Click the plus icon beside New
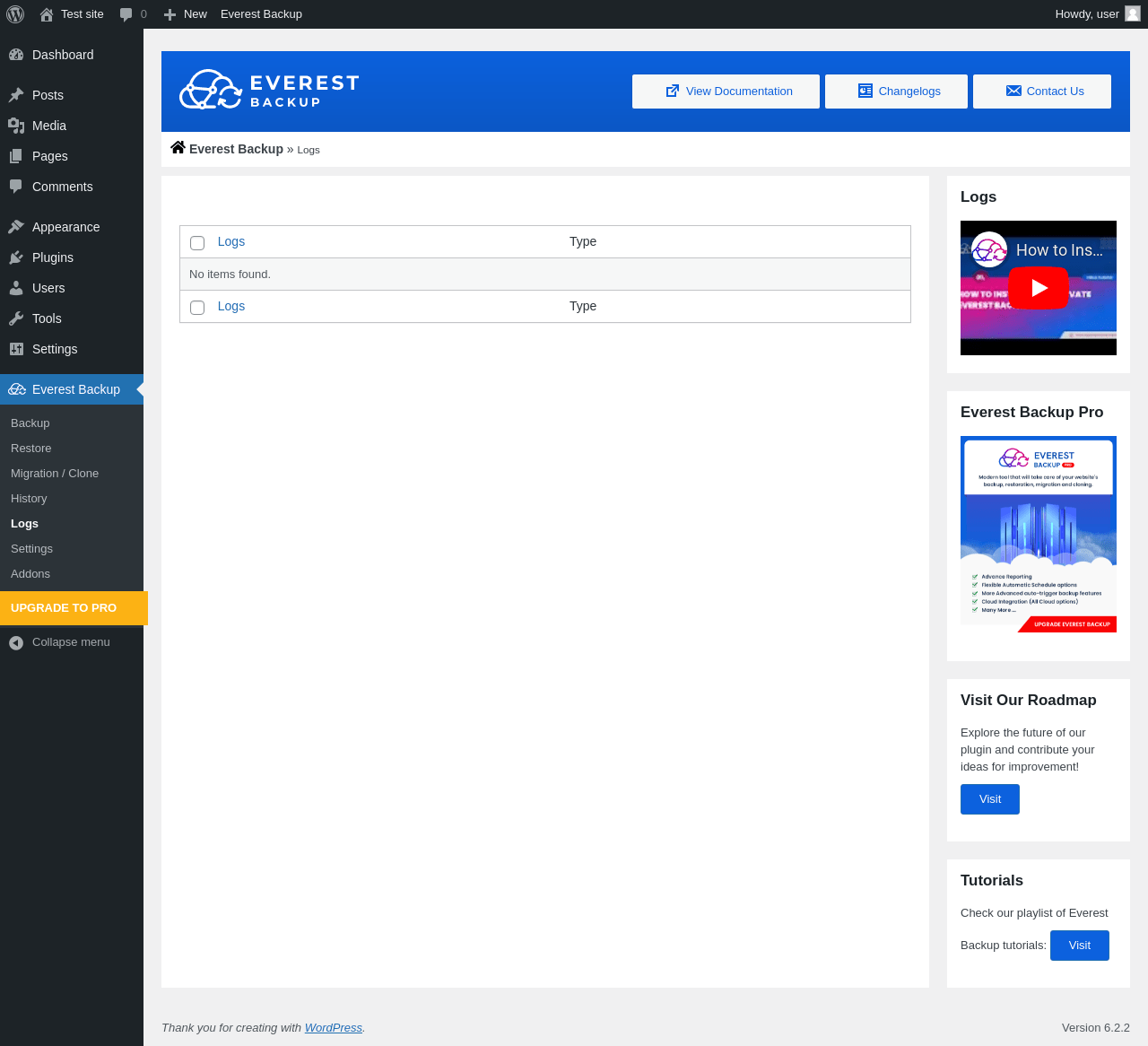The width and height of the screenshot is (1148, 1046). (x=170, y=14)
